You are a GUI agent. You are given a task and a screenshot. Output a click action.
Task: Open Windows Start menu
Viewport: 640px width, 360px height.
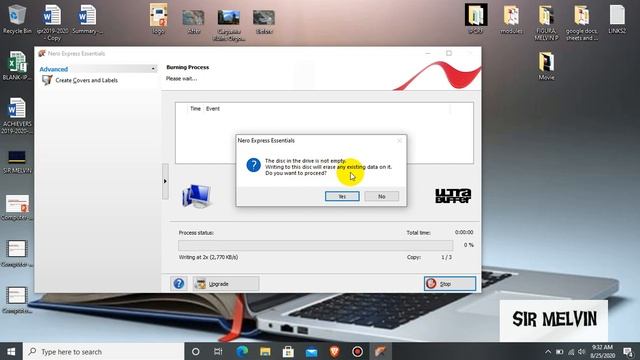coord(11,351)
